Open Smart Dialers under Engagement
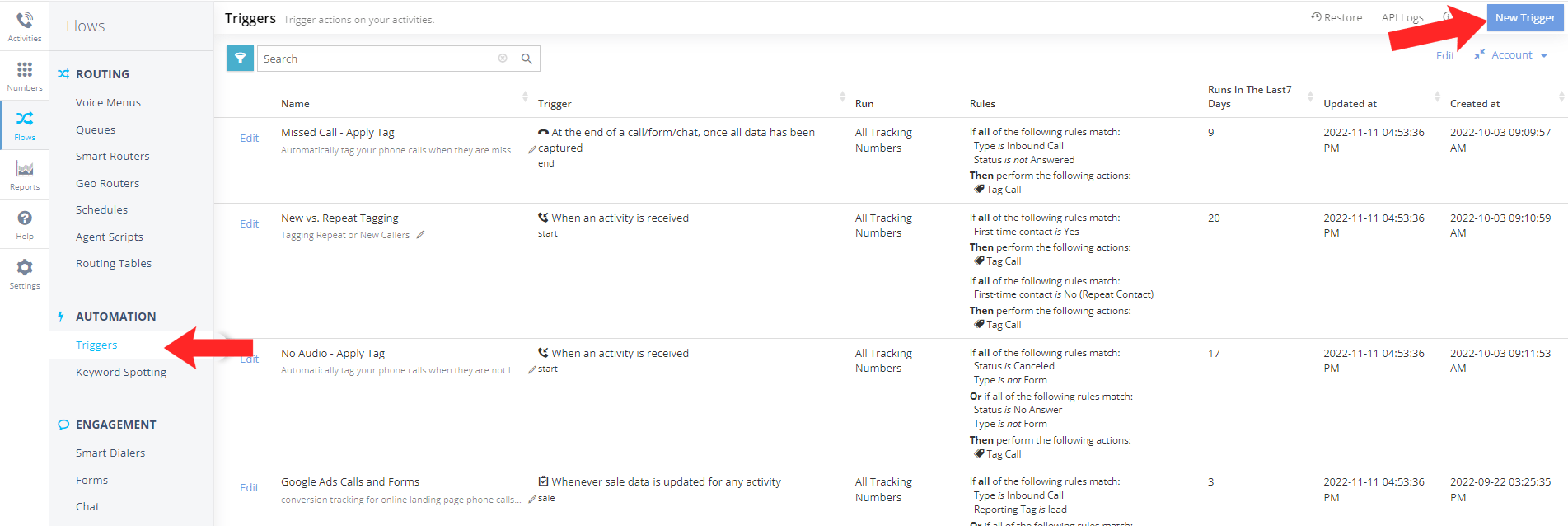Screen dimensions: 1568x526 coord(110,453)
